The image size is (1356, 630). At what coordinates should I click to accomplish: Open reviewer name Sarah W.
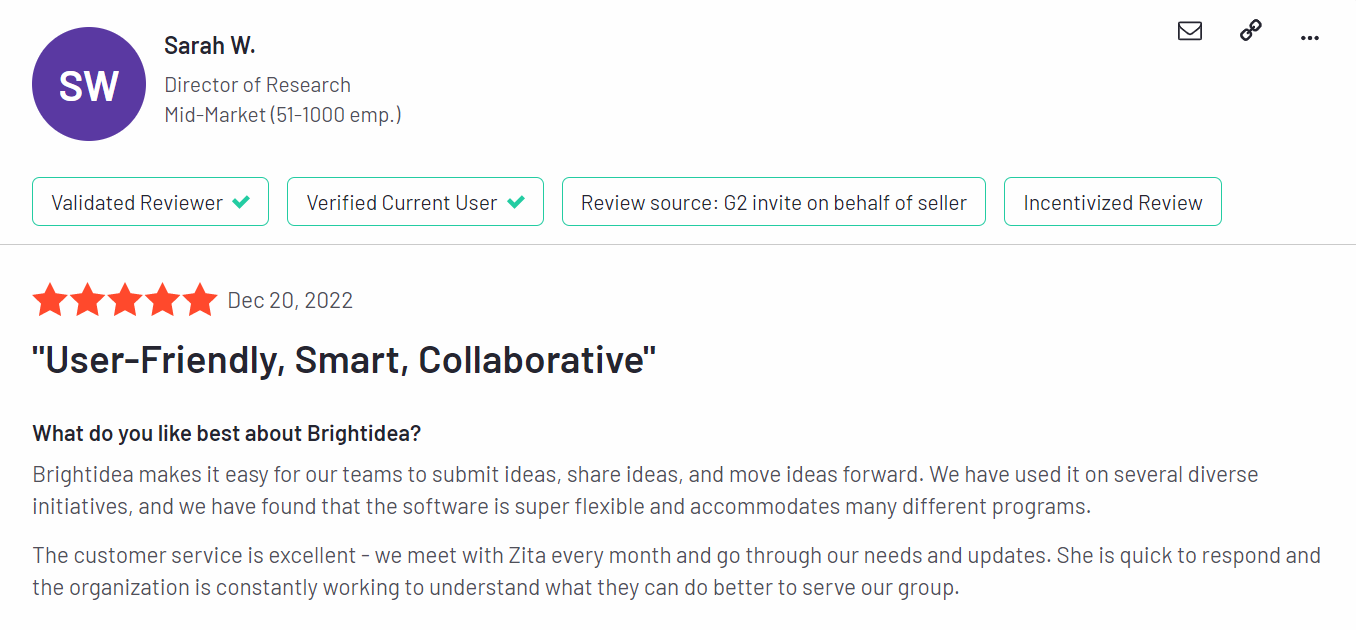tap(210, 45)
